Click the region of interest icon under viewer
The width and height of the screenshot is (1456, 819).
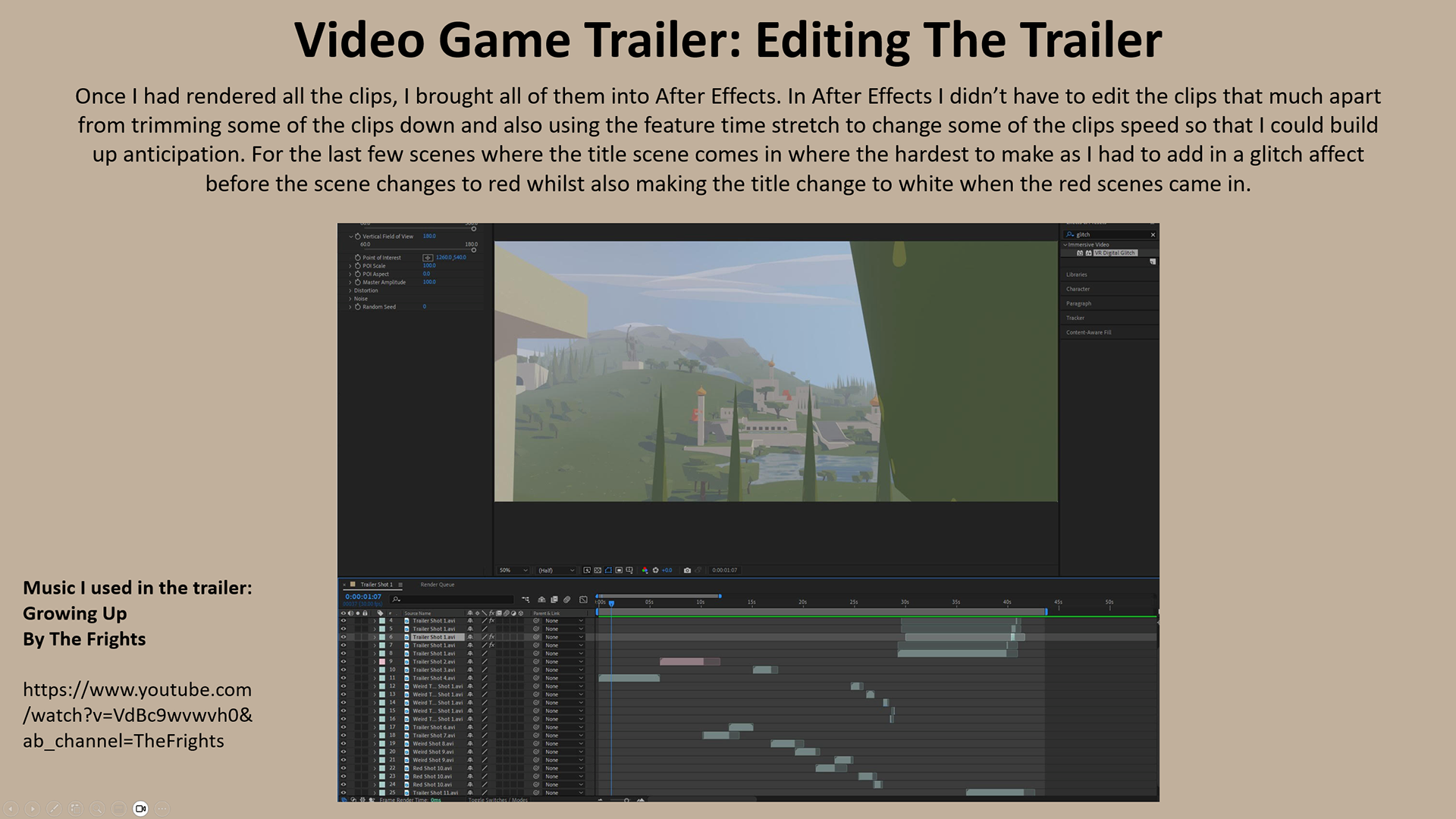619,570
